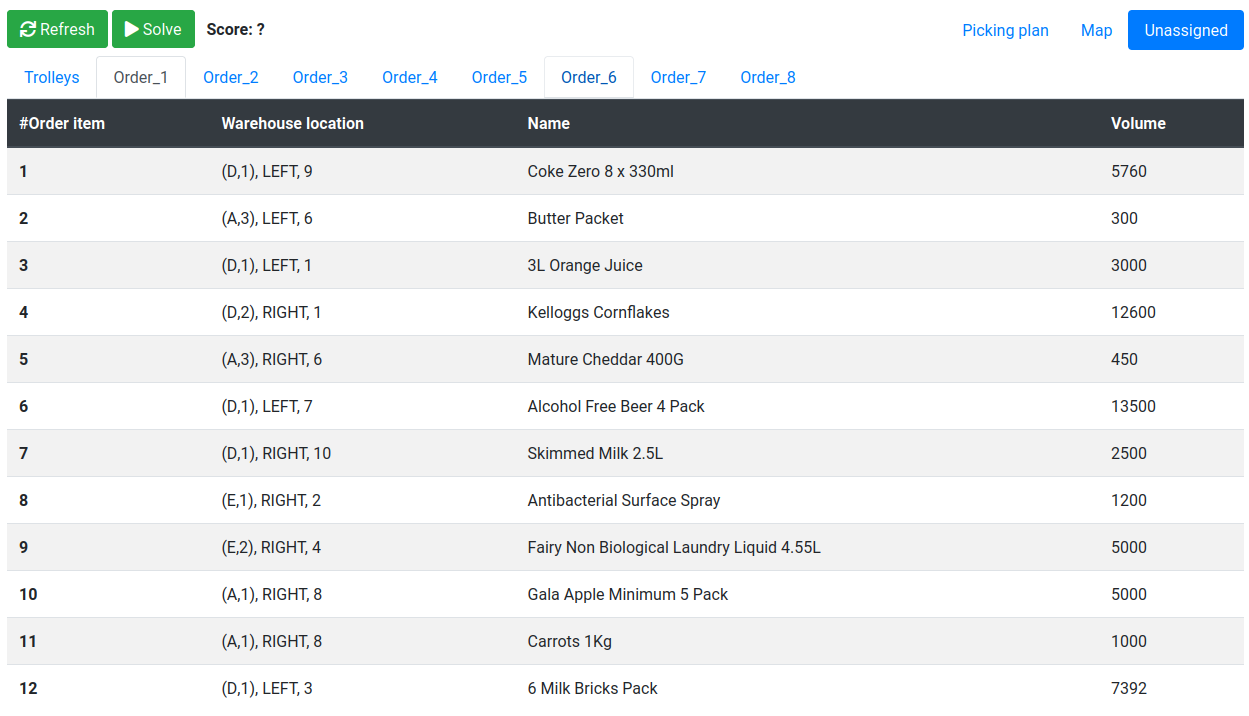Go to the Order_4 tab

[410, 77]
